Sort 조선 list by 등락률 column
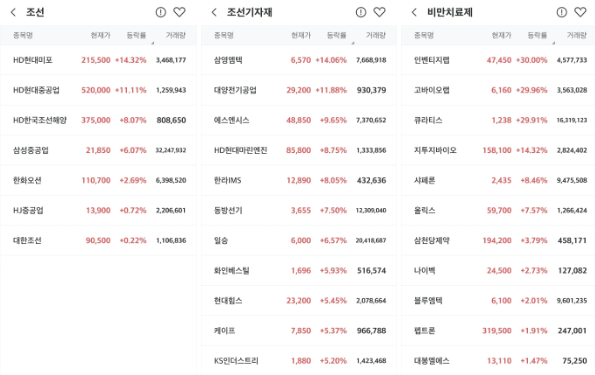Image resolution: width=595 pixels, height=375 pixels. [136, 35]
